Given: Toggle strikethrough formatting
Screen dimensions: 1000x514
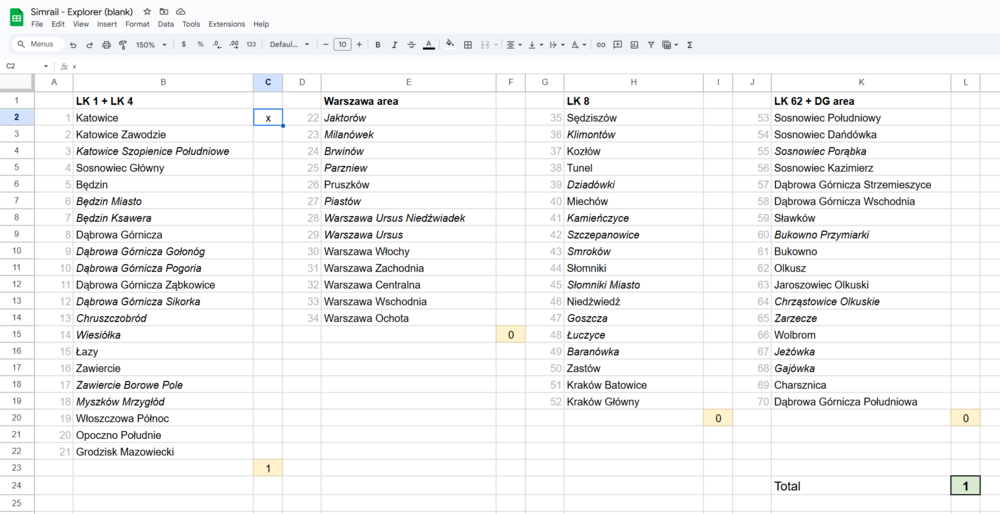Looking at the screenshot, I should click(411, 45).
